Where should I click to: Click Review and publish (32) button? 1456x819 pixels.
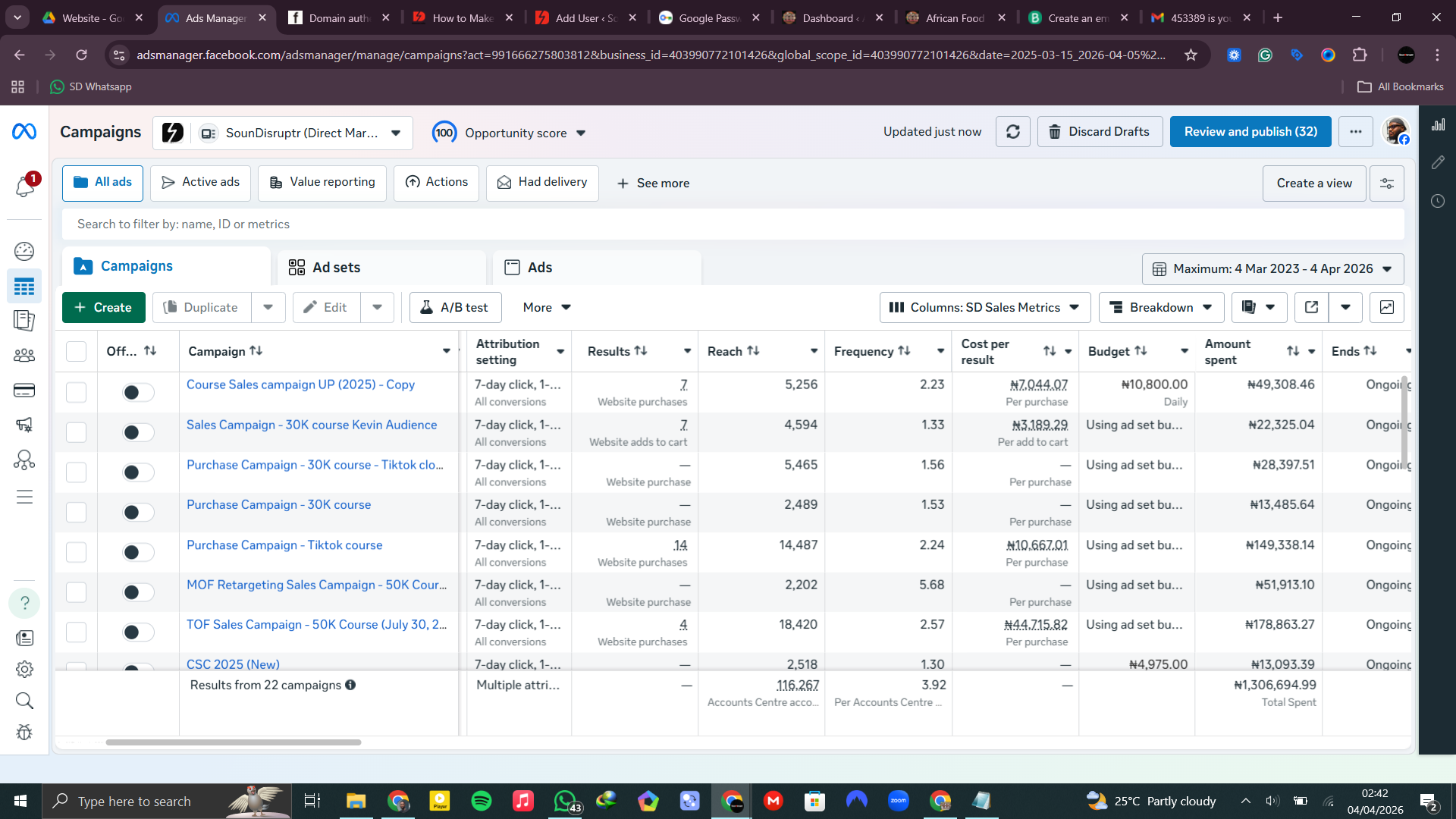1250,132
